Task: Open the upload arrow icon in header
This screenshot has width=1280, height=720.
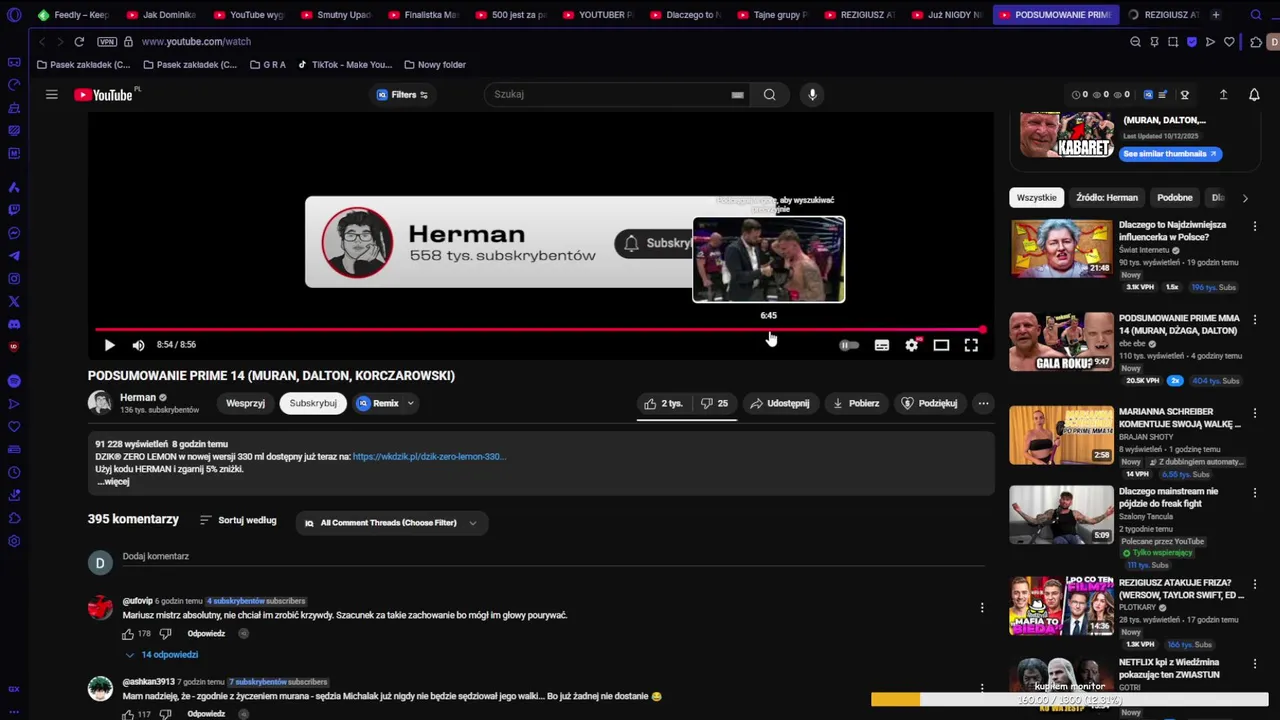Action: [1223, 95]
